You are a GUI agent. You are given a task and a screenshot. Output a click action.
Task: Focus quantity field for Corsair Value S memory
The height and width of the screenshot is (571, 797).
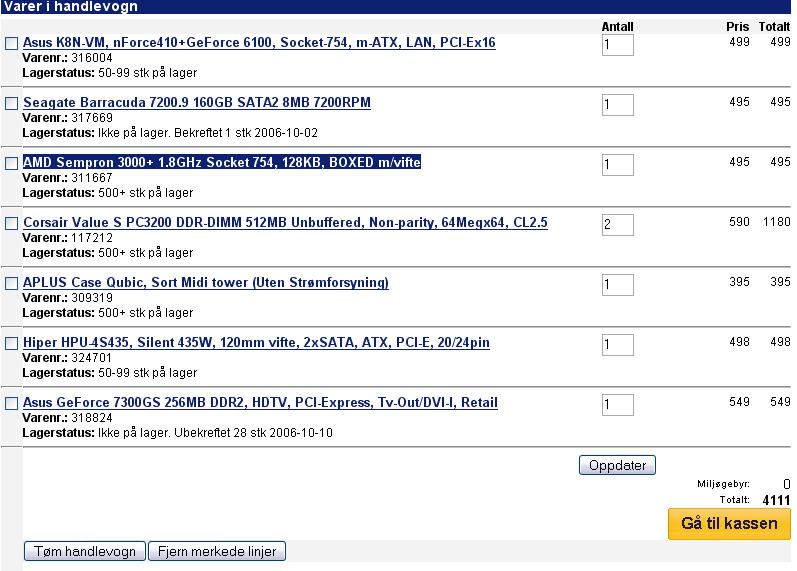pos(617,225)
